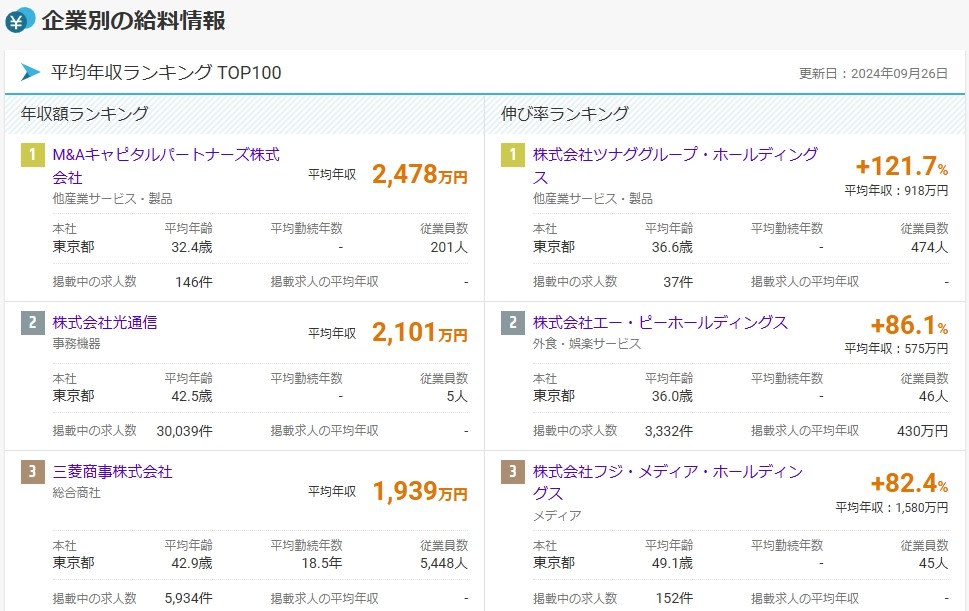Click the +82.4% growth rate
969x611 pixels.
[x=909, y=483]
